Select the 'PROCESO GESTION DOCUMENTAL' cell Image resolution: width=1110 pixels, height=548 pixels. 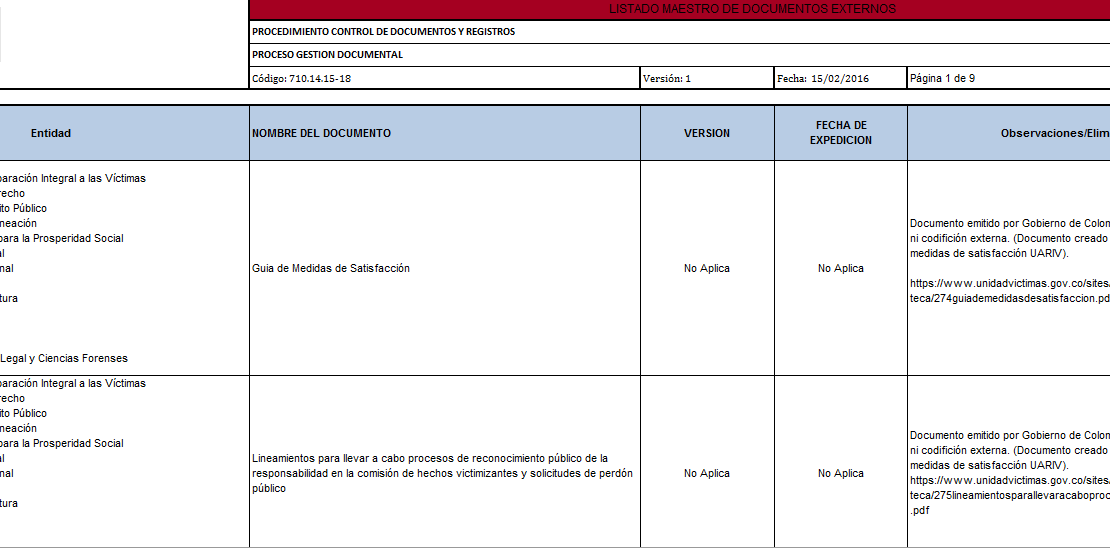(680, 55)
